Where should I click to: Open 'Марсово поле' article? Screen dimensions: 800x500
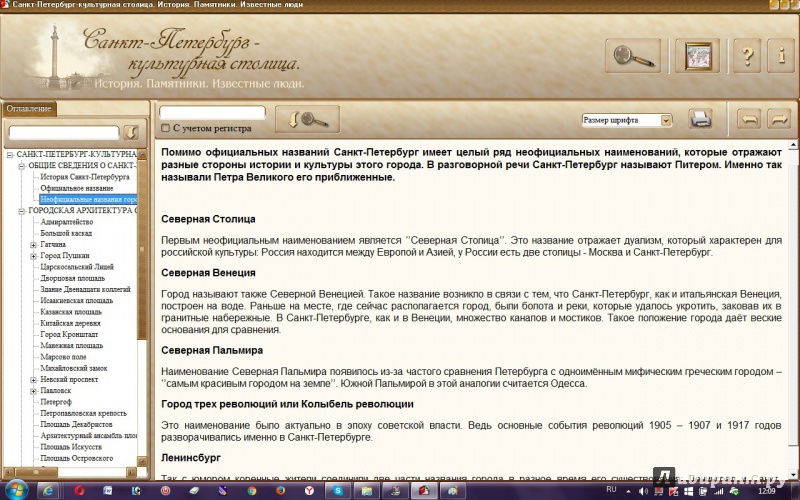point(63,357)
